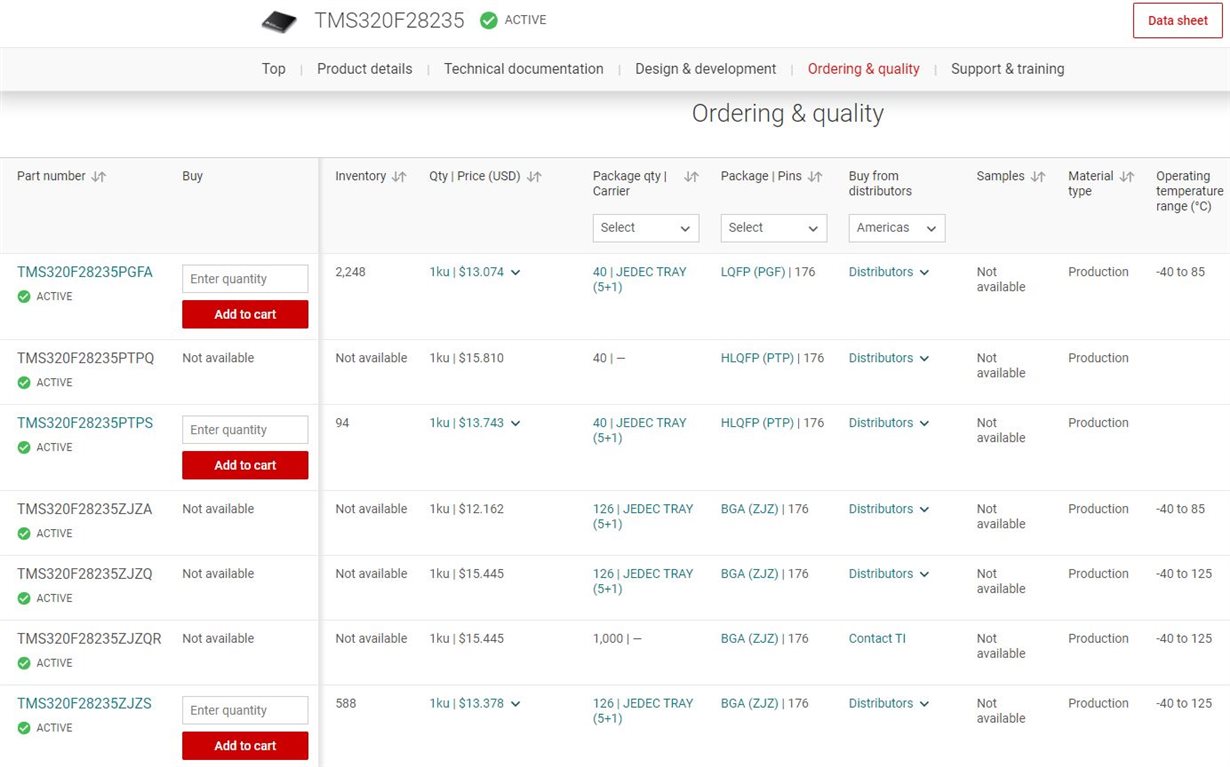Open the Data sheet button
1230x767 pixels.
coord(1178,21)
